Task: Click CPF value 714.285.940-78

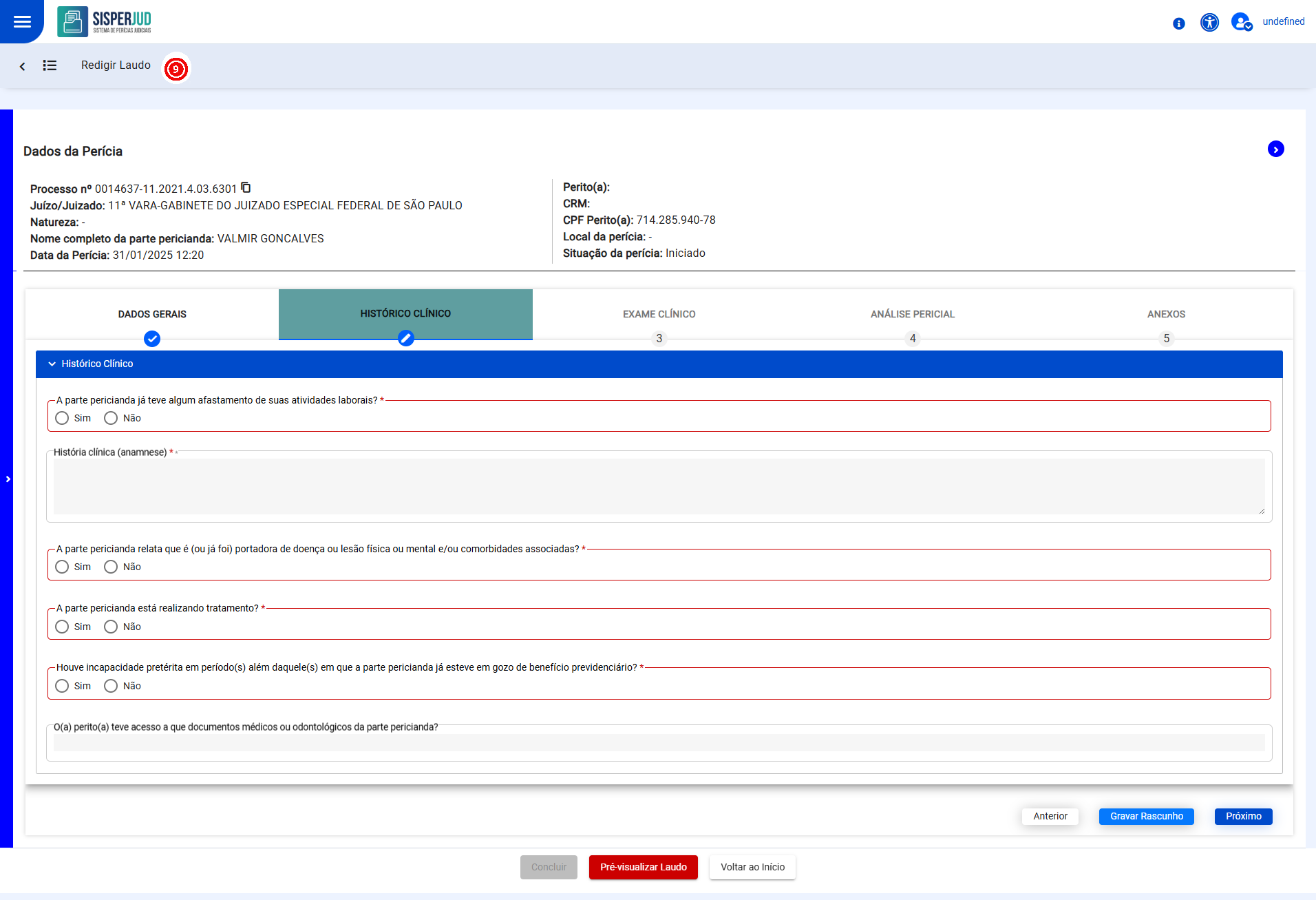Action: tap(676, 220)
